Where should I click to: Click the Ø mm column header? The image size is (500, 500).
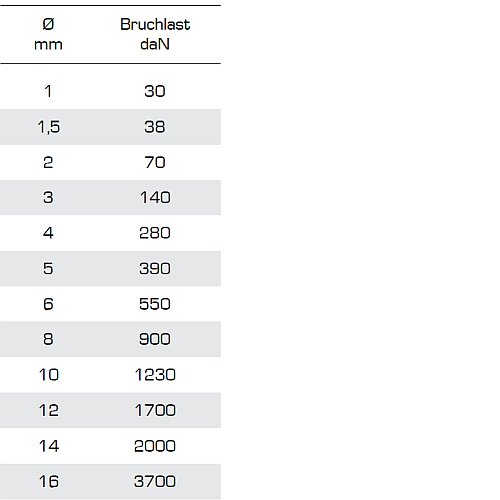pyautogui.click(x=48, y=34)
